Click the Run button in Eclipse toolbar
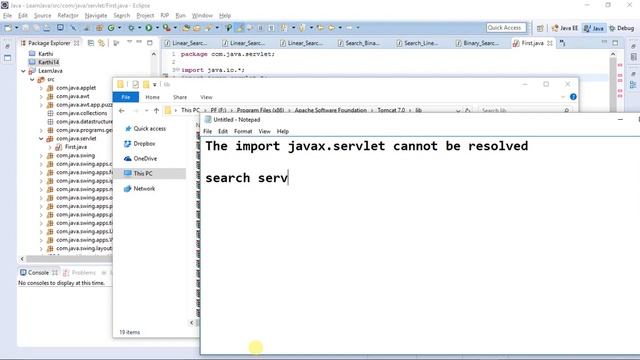This screenshot has height=360, width=640. (149, 28)
